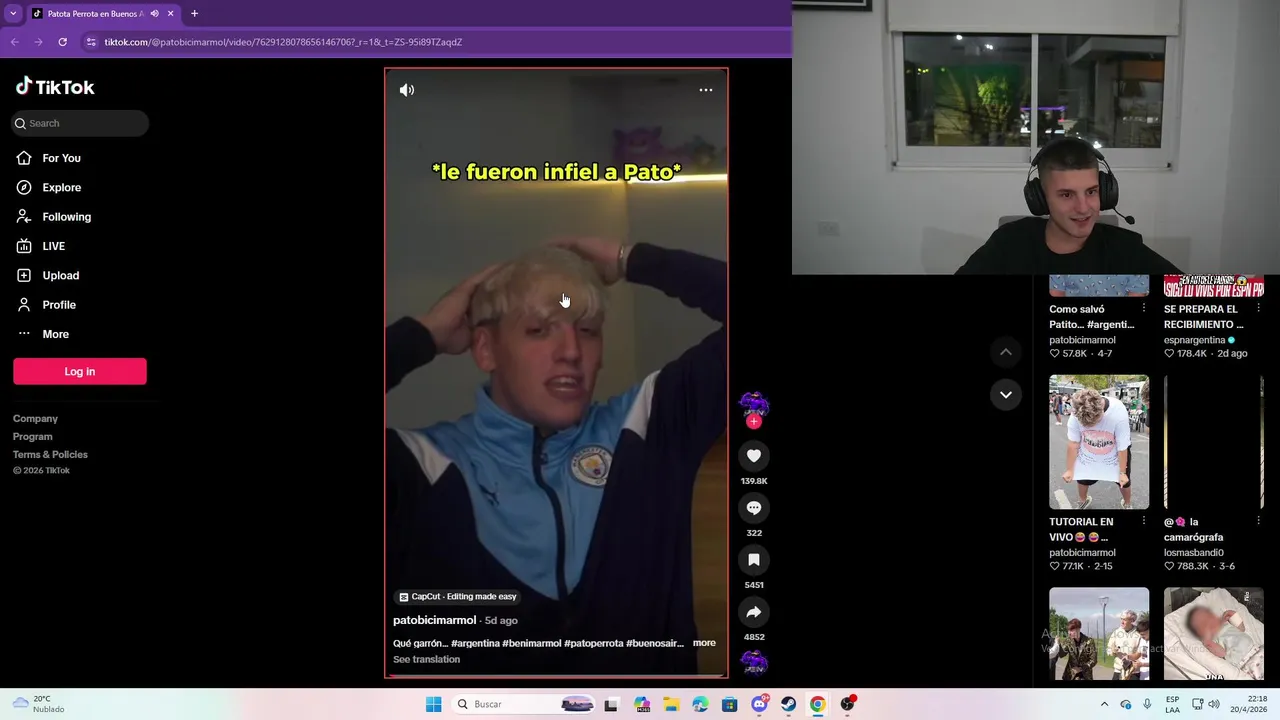Open options for 'SE PREPARA EL RECIBIMIENTO' video
Image resolution: width=1280 pixels, height=720 pixels.
point(1258,308)
